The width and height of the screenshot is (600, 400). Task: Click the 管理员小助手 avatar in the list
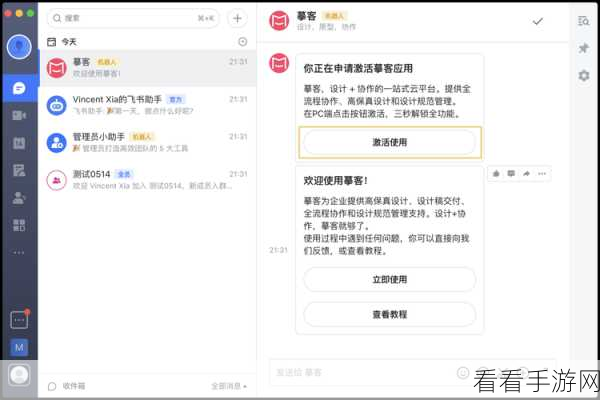57,143
